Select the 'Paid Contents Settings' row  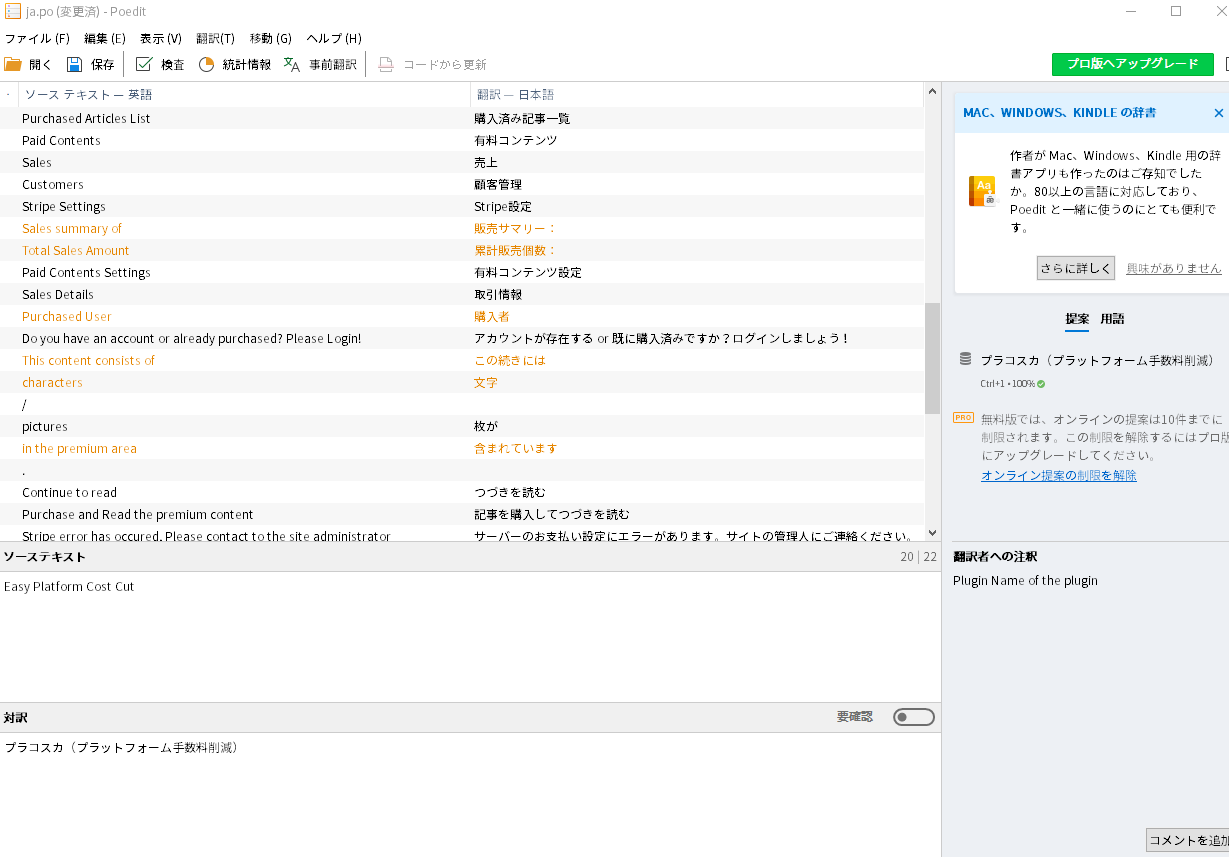(x=462, y=272)
